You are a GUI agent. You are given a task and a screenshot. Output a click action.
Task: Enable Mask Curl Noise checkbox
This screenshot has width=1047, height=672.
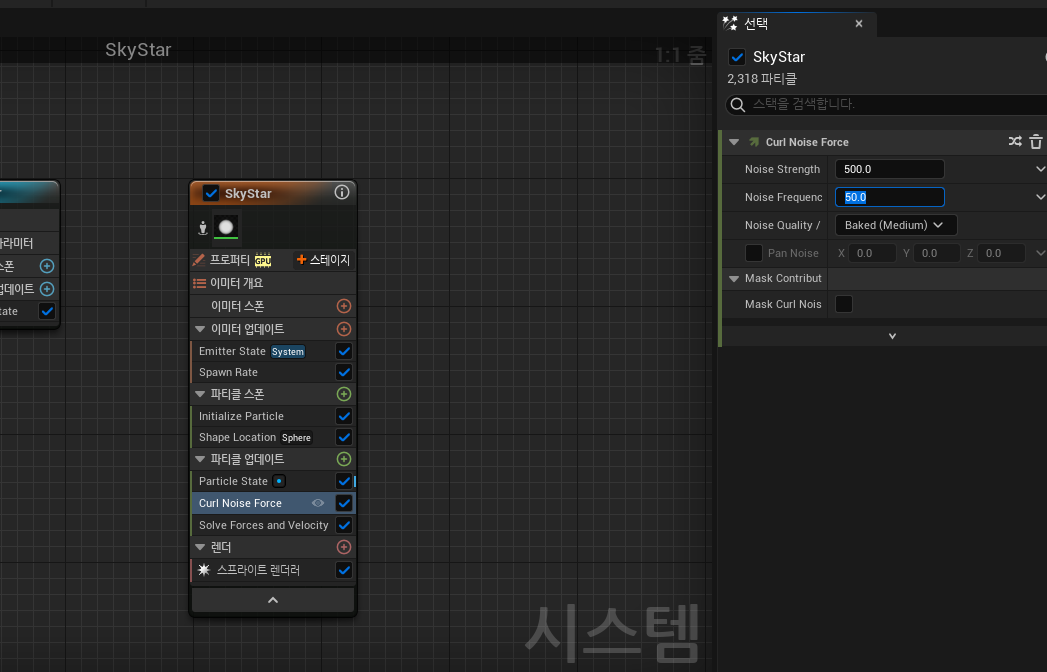pyautogui.click(x=844, y=304)
